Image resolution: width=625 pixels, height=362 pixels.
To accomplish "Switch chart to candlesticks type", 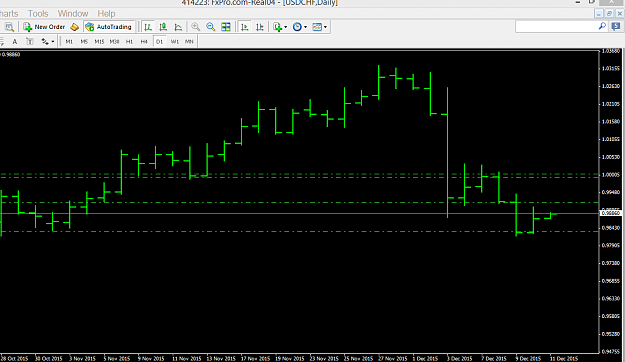I will (x=163, y=27).
